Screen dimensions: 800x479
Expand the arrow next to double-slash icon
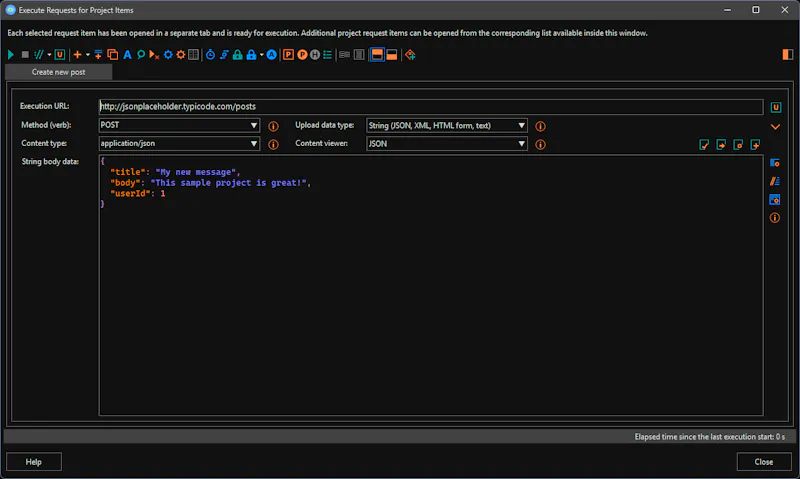tap(49, 55)
